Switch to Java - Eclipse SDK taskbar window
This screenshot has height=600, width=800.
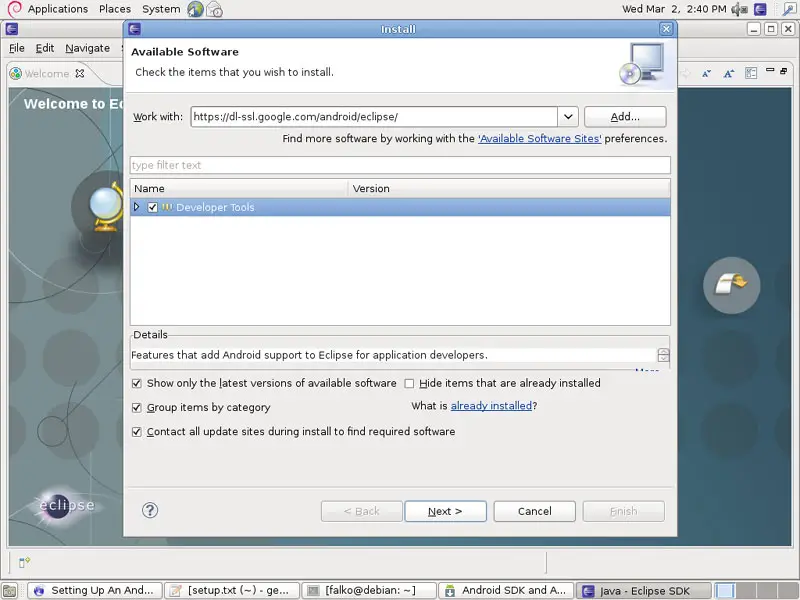point(644,590)
